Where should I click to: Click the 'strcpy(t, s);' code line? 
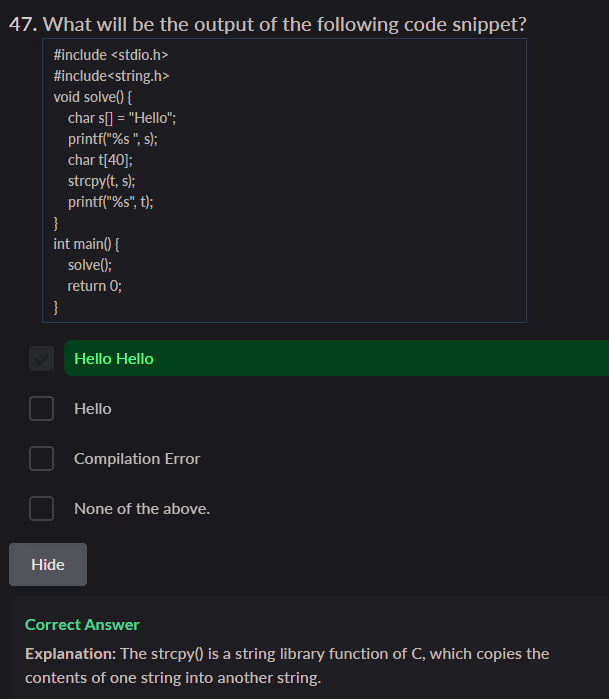[x=102, y=181]
